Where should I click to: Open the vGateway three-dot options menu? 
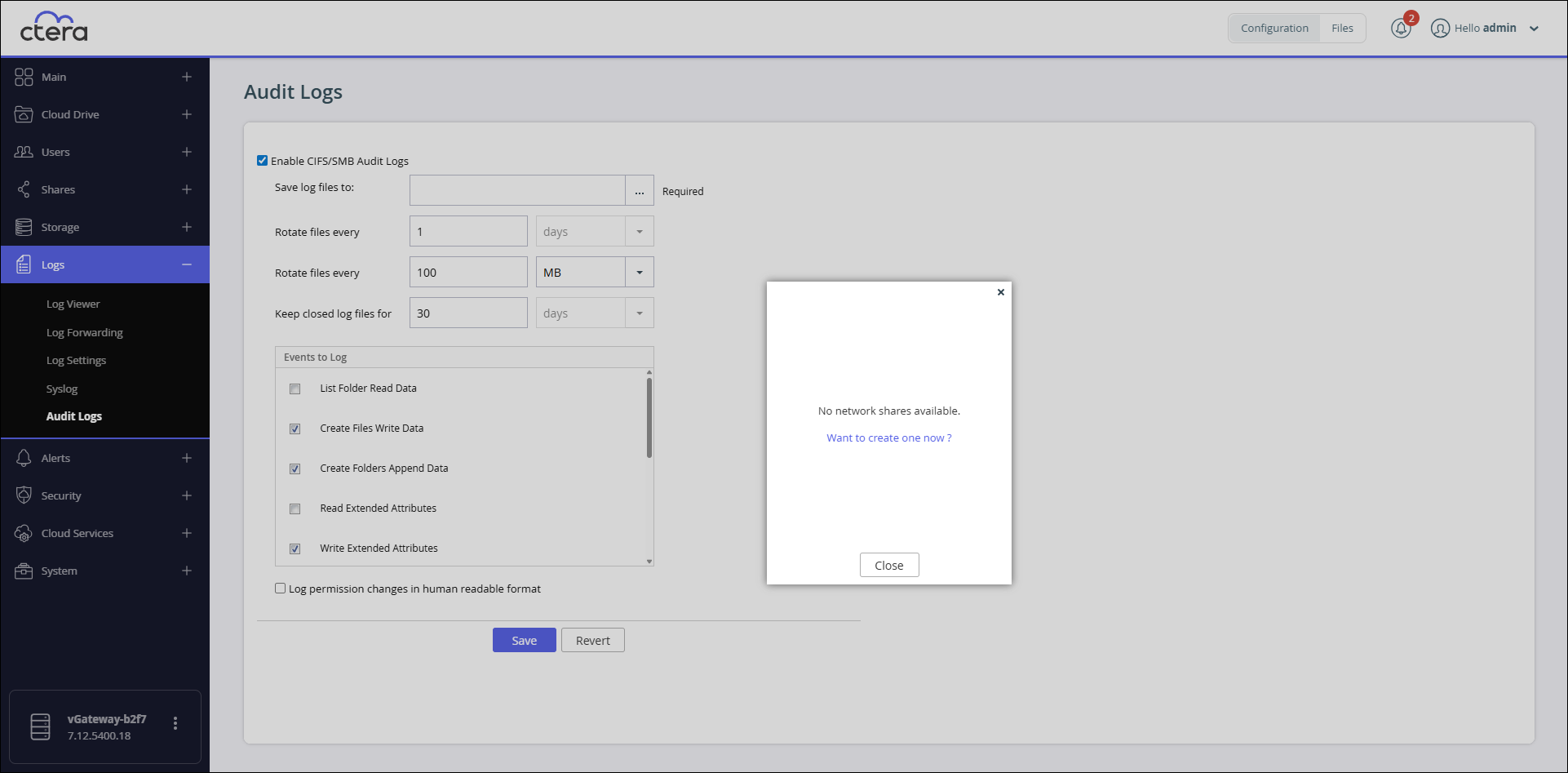pos(175,723)
